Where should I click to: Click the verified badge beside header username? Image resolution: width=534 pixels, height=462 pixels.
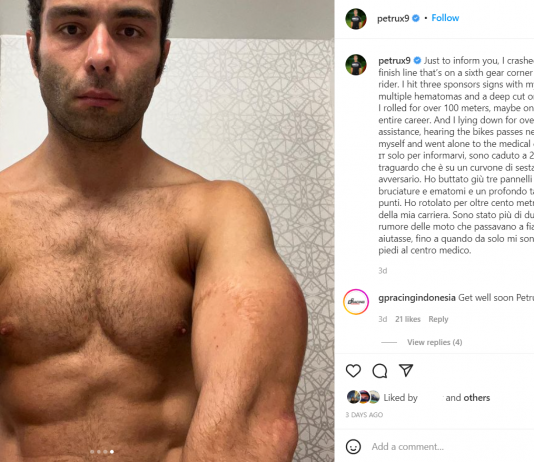point(416,18)
